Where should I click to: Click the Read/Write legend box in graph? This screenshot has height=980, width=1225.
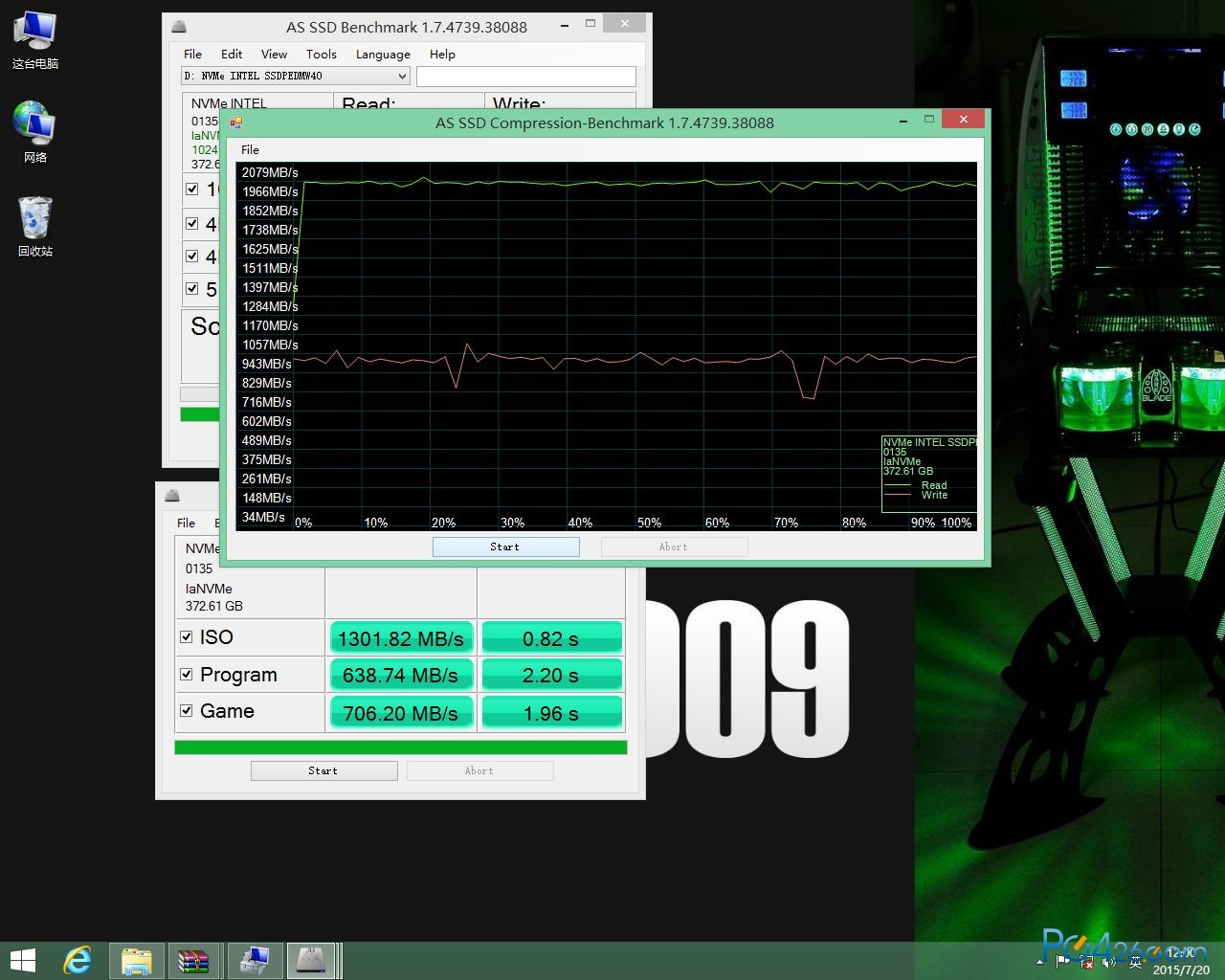pyautogui.click(x=928, y=474)
